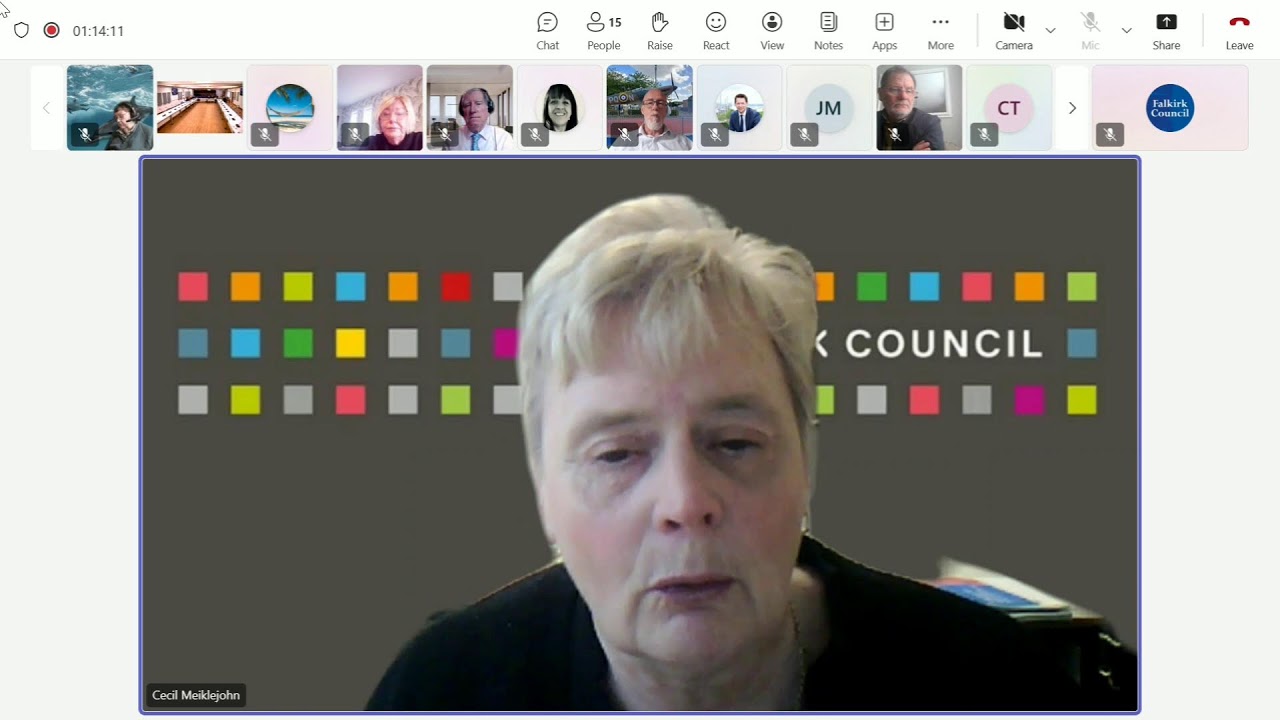Open the React emoji menu
This screenshot has width=1280, height=720.
click(x=716, y=31)
